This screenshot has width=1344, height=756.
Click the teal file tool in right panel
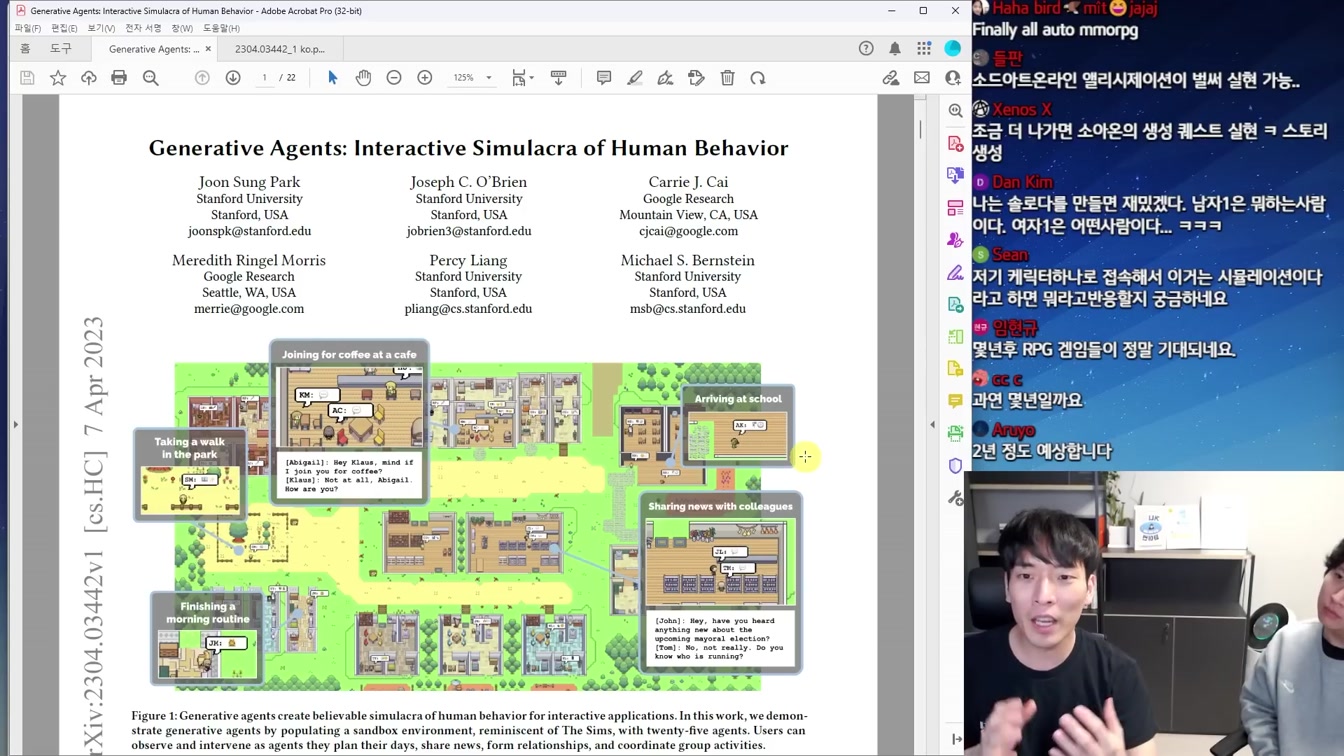(955, 304)
